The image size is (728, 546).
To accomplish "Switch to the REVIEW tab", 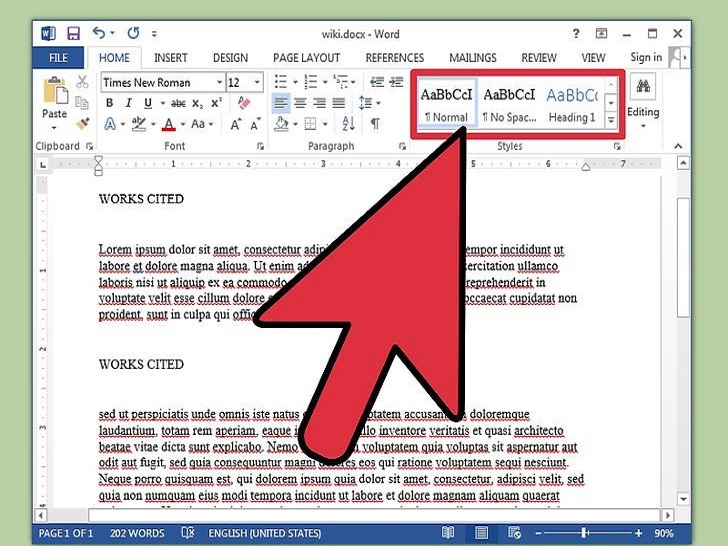I will click(x=539, y=58).
